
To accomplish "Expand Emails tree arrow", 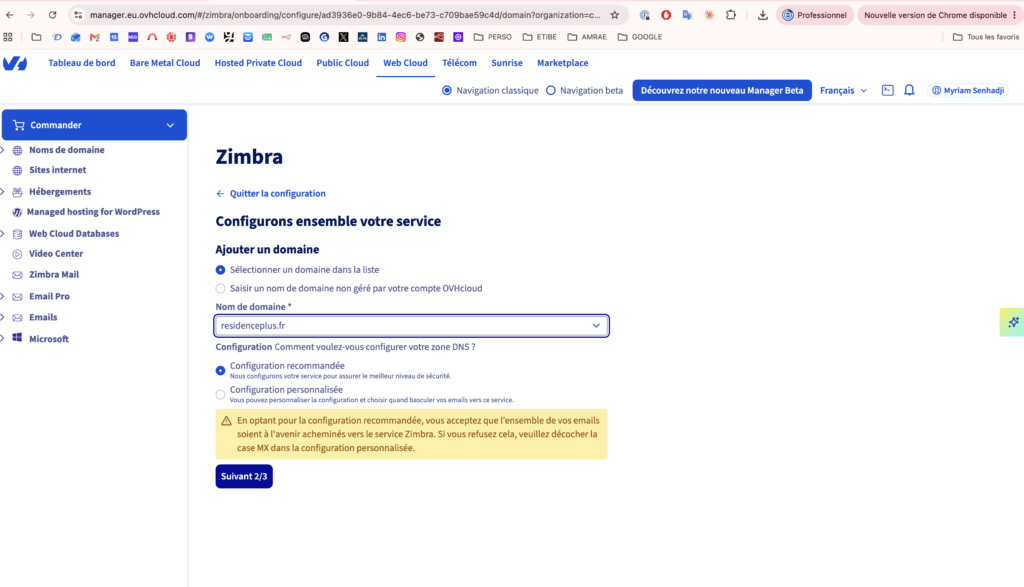I will 3,317.
